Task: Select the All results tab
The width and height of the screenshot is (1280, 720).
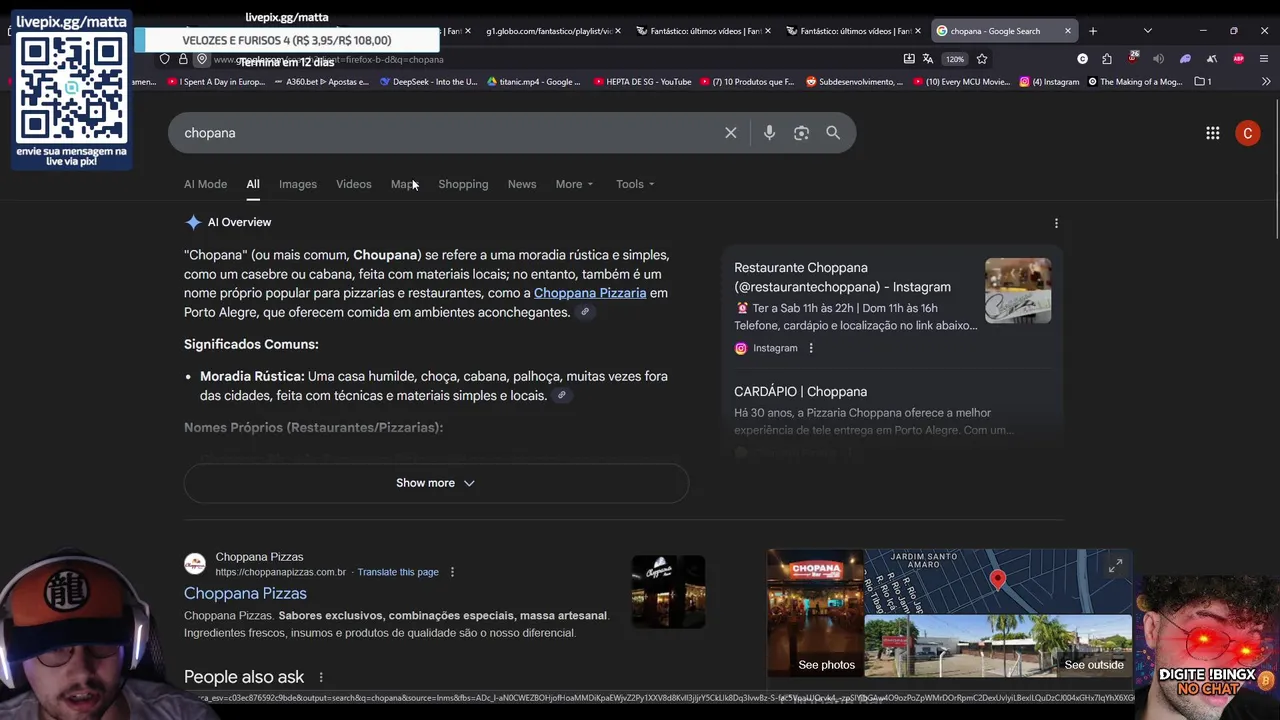Action: (x=253, y=184)
